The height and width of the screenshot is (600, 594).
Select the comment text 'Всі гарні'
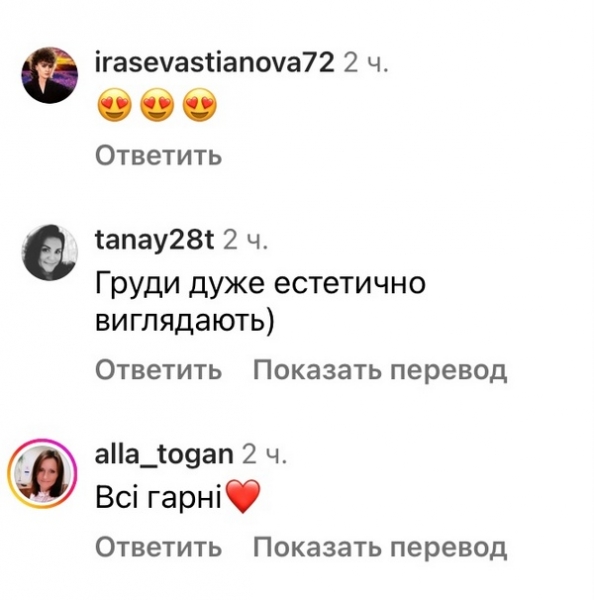158,499
